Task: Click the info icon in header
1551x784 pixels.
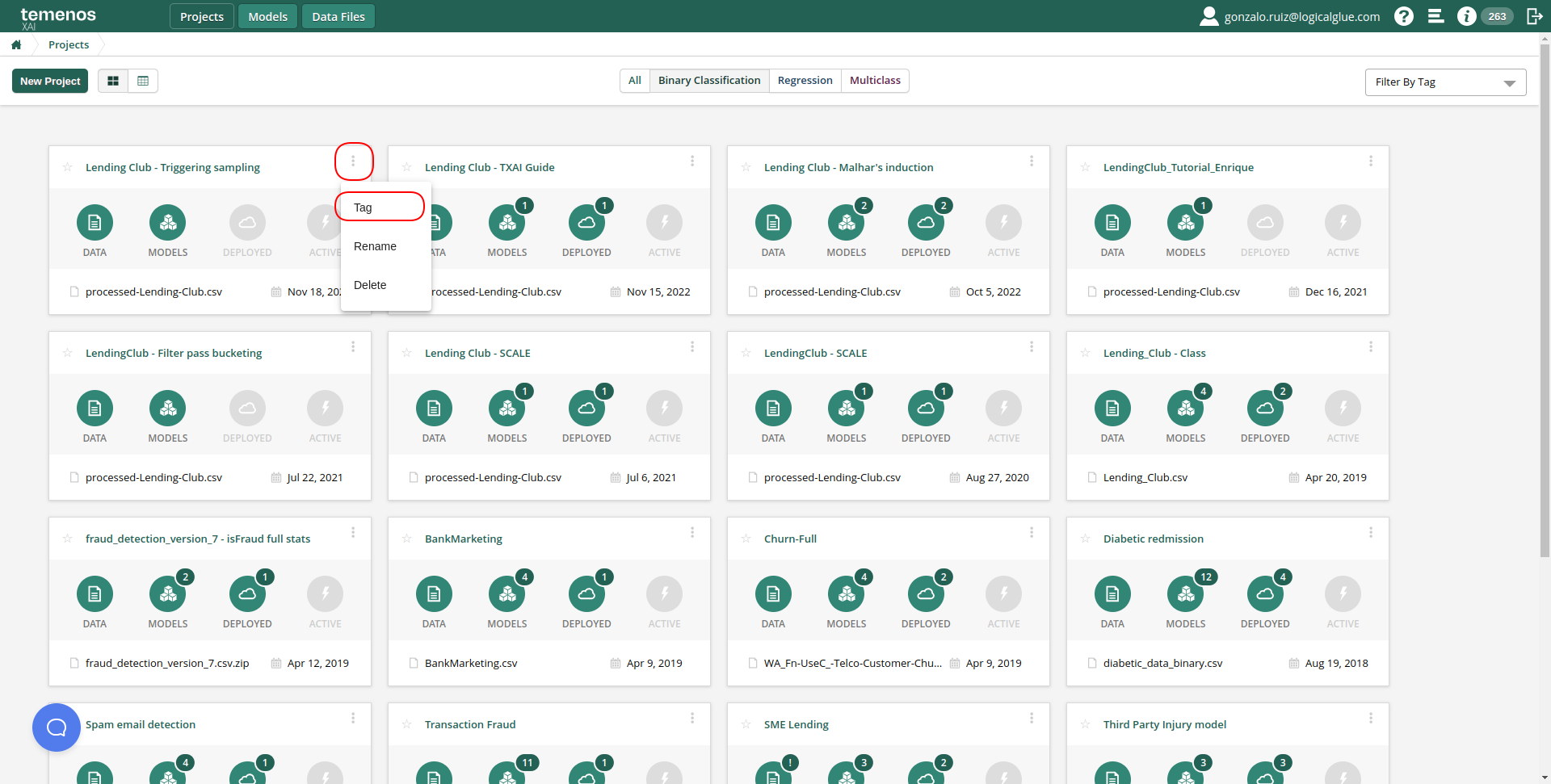Action: [x=1466, y=16]
